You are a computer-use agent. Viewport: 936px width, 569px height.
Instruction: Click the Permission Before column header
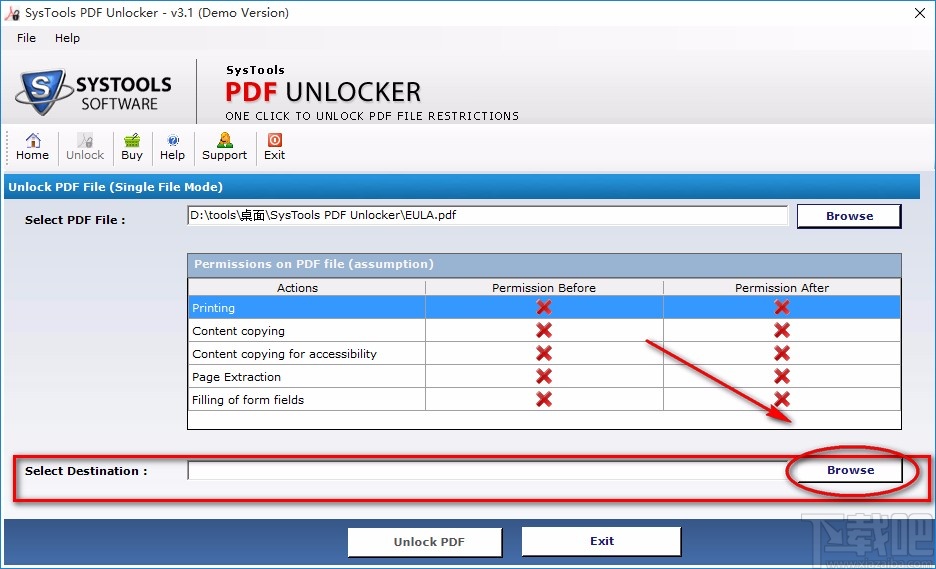(x=544, y=287)
